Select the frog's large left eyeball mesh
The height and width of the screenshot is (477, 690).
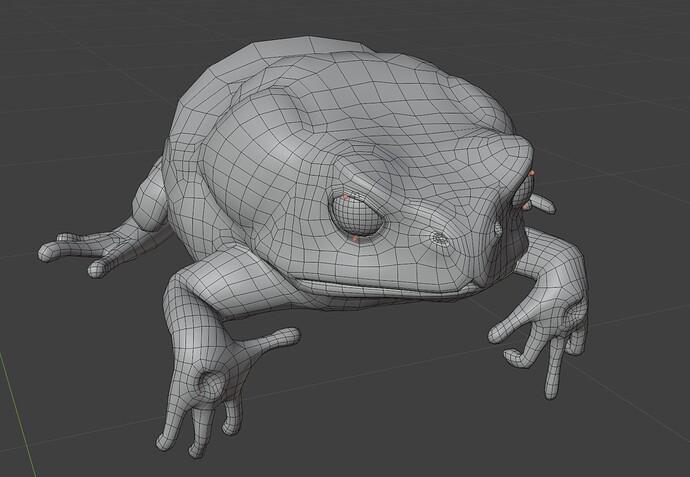click(x=357, y=216)
